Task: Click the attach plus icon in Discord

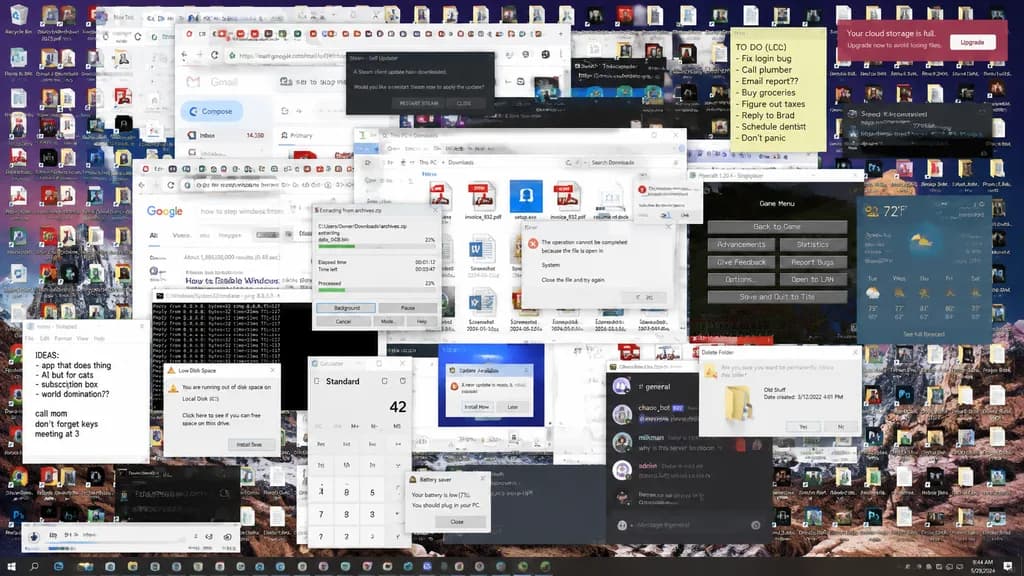Action: [622, 525]
